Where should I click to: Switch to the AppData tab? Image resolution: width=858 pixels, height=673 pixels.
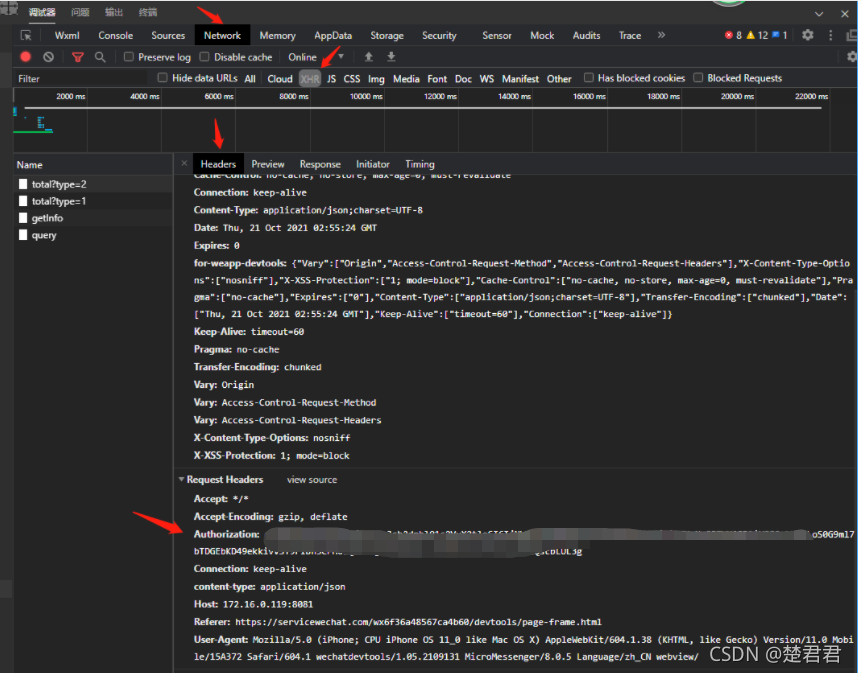tap(333, 36)
